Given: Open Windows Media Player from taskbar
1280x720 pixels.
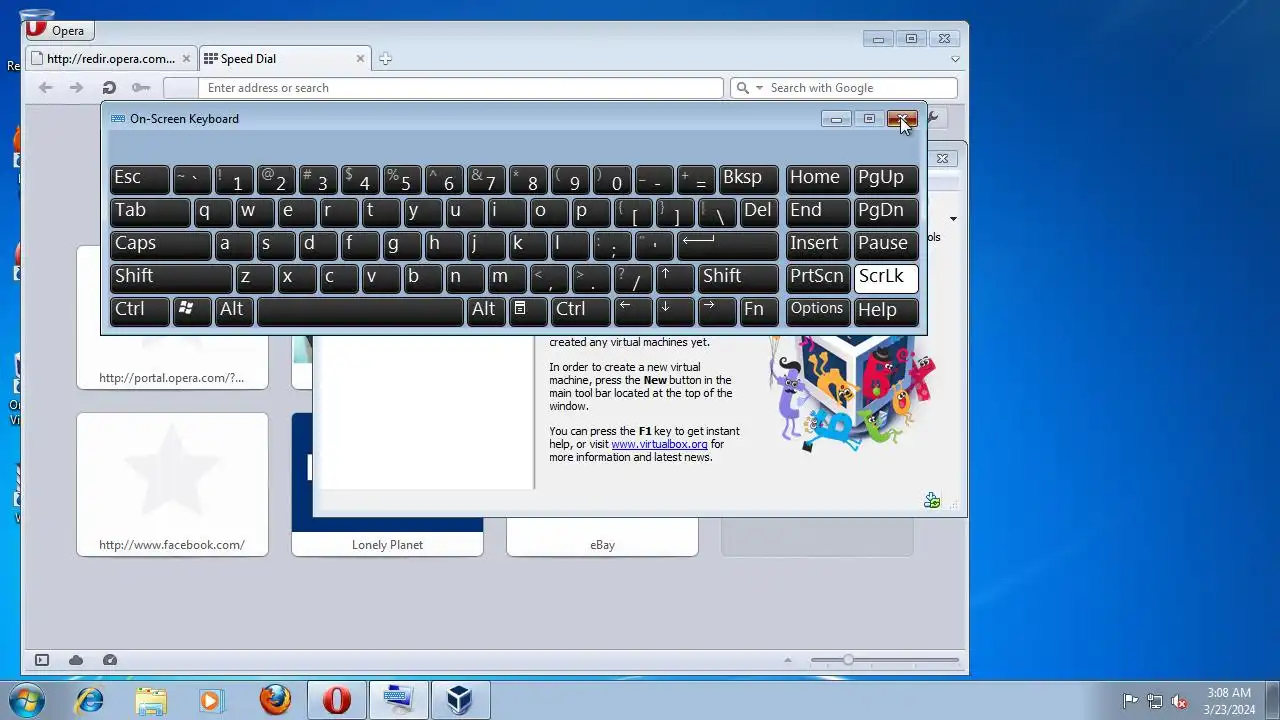Looking at the screenshot, I should (x=211, y=700).
